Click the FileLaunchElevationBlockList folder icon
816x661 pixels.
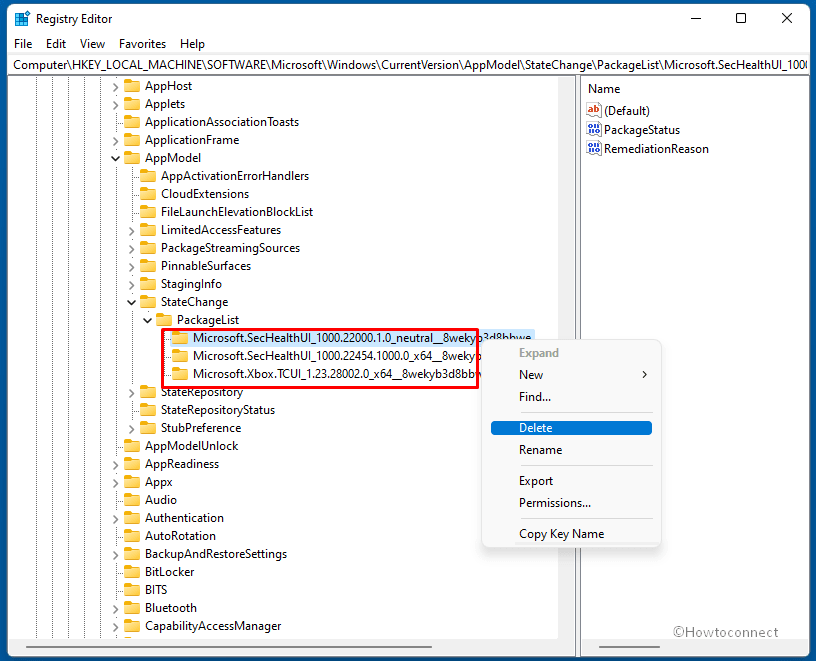(148, 212)
